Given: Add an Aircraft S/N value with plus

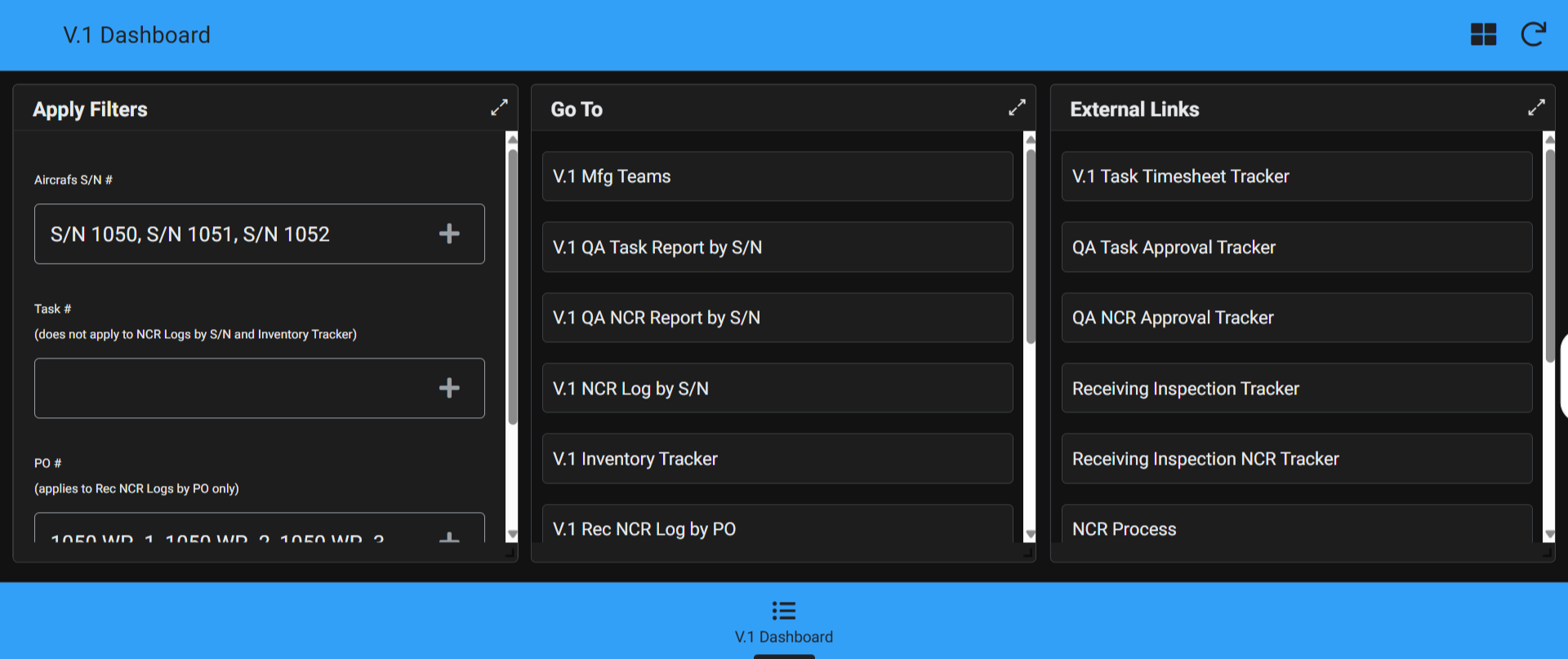Looking at the screenshot, I should pos(449,234).
